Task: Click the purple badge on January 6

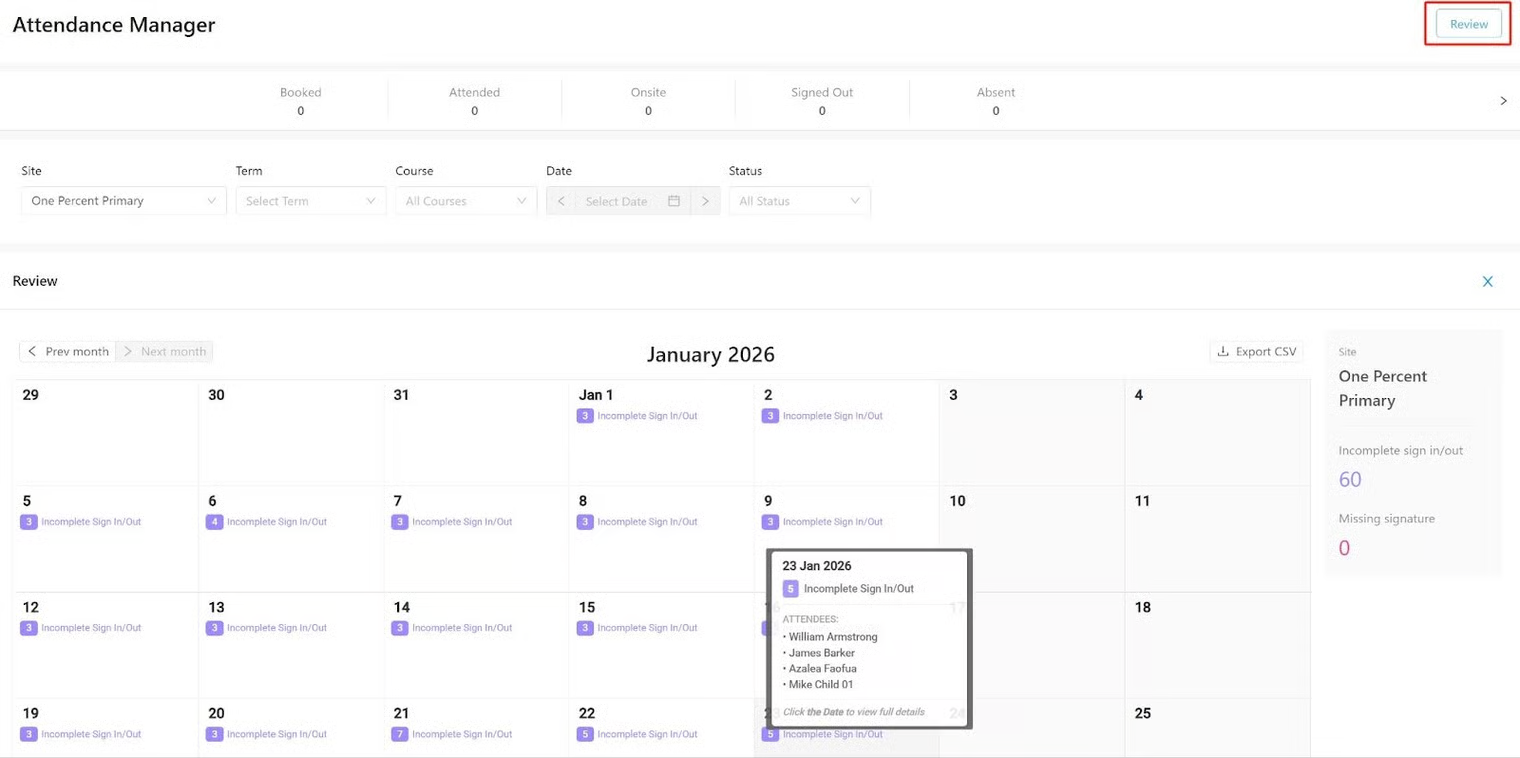Action: coord(214,522)
